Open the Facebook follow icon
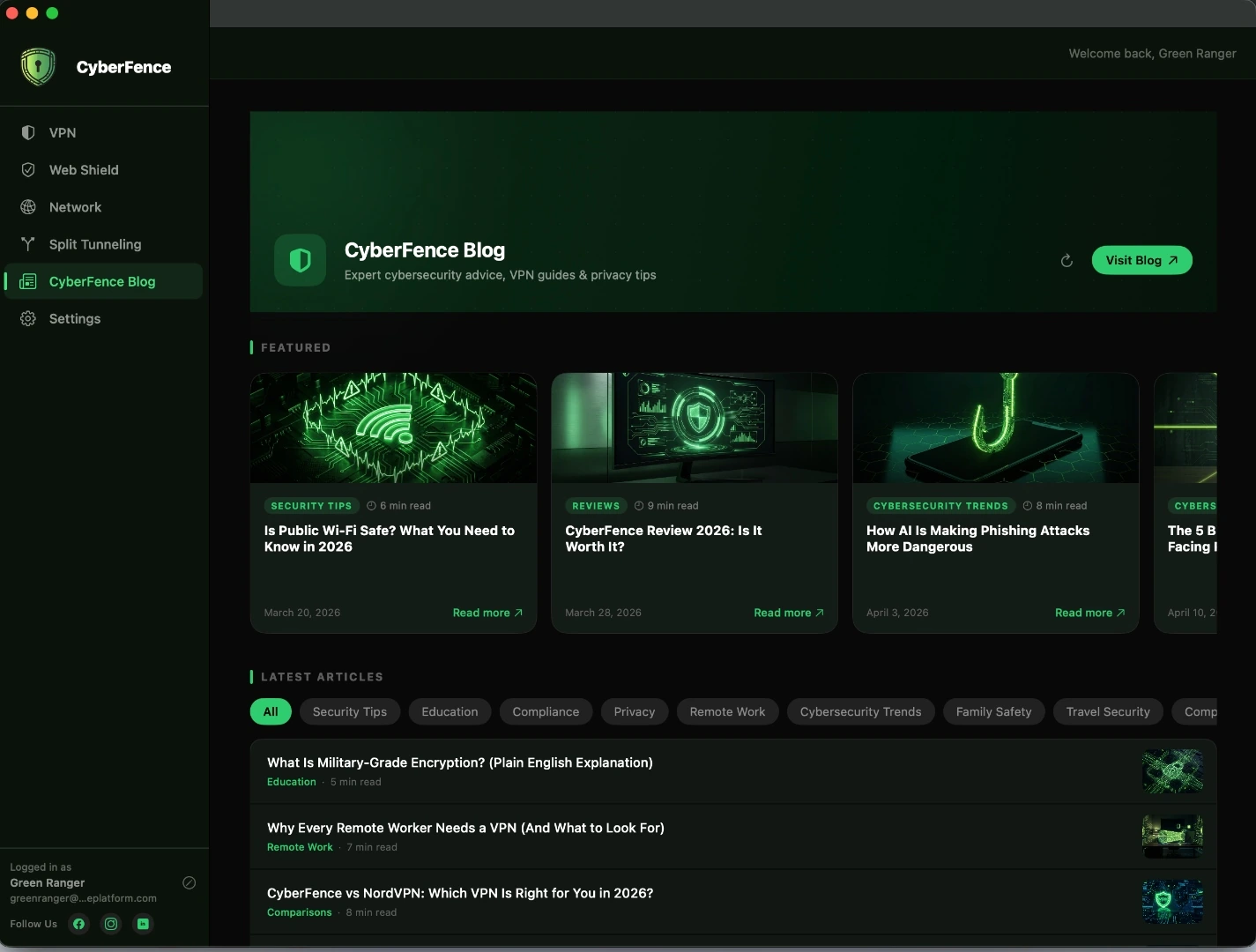 [79, 924]
